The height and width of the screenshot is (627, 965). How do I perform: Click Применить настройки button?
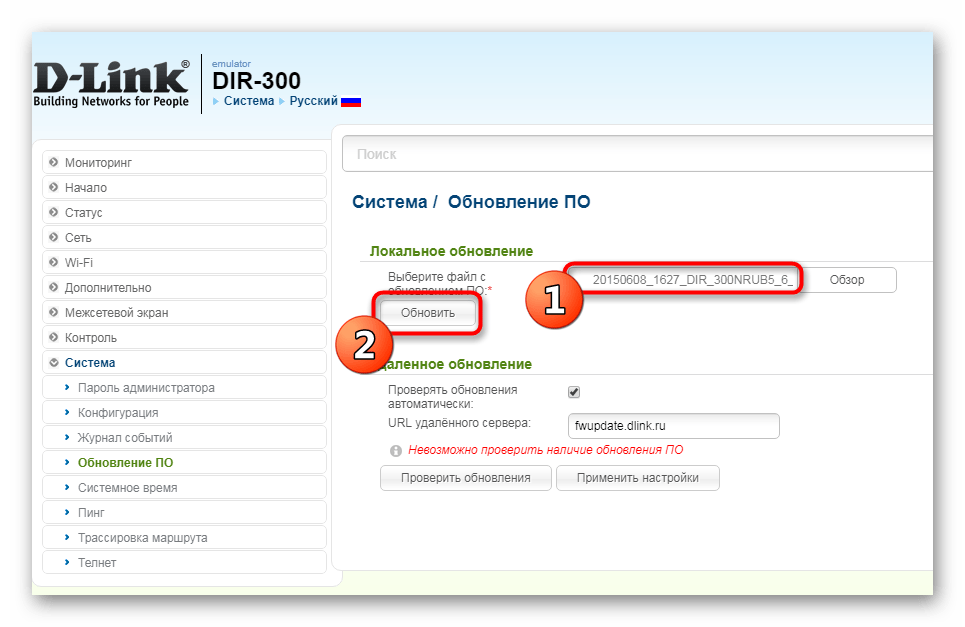tap(638, 478)
